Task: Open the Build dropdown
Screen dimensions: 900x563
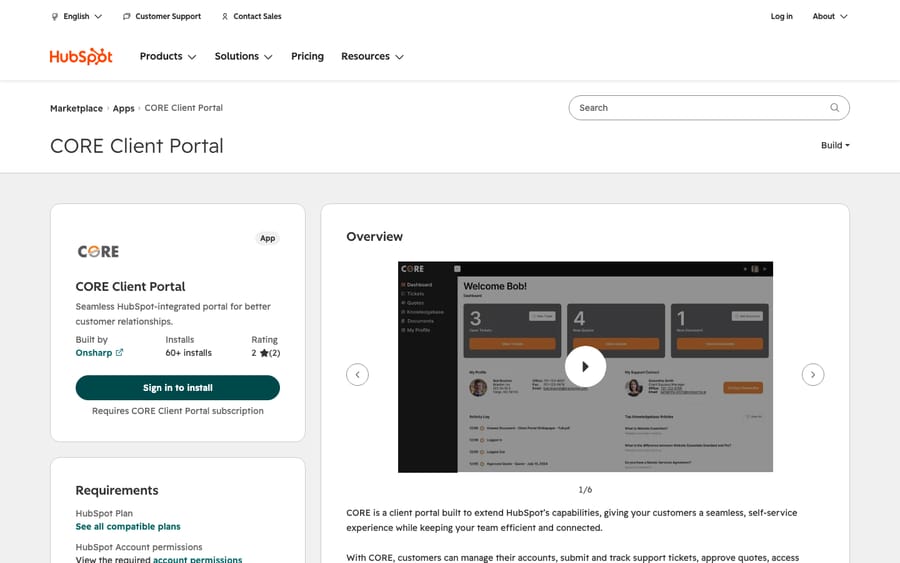Action: (x=835, y=145)
